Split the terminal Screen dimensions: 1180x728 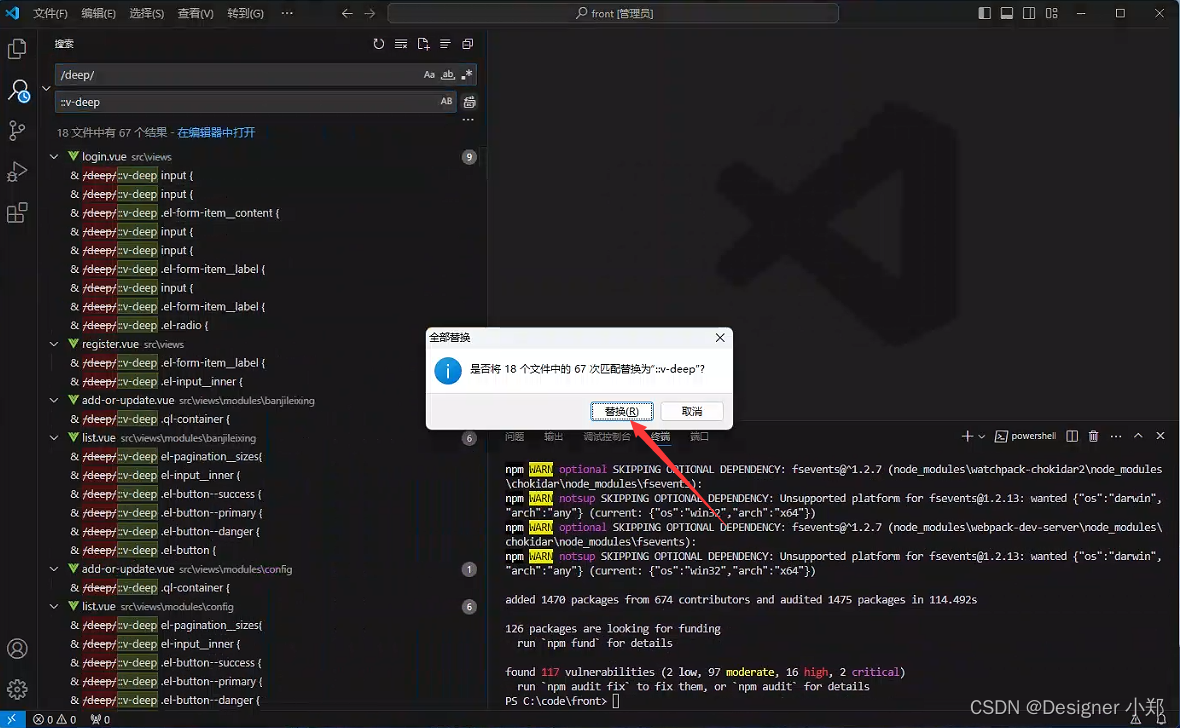point(1072,436)
